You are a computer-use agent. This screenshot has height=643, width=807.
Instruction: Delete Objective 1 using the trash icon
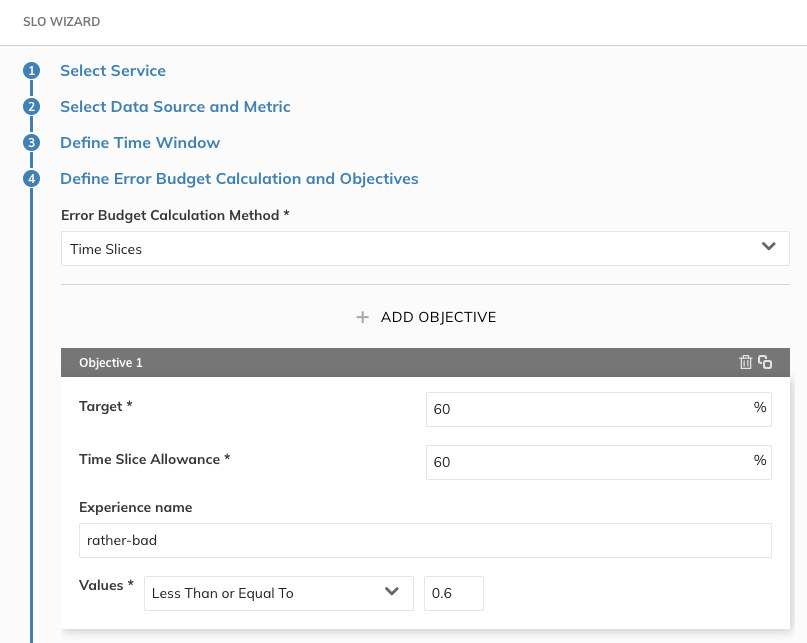[745, 362]
